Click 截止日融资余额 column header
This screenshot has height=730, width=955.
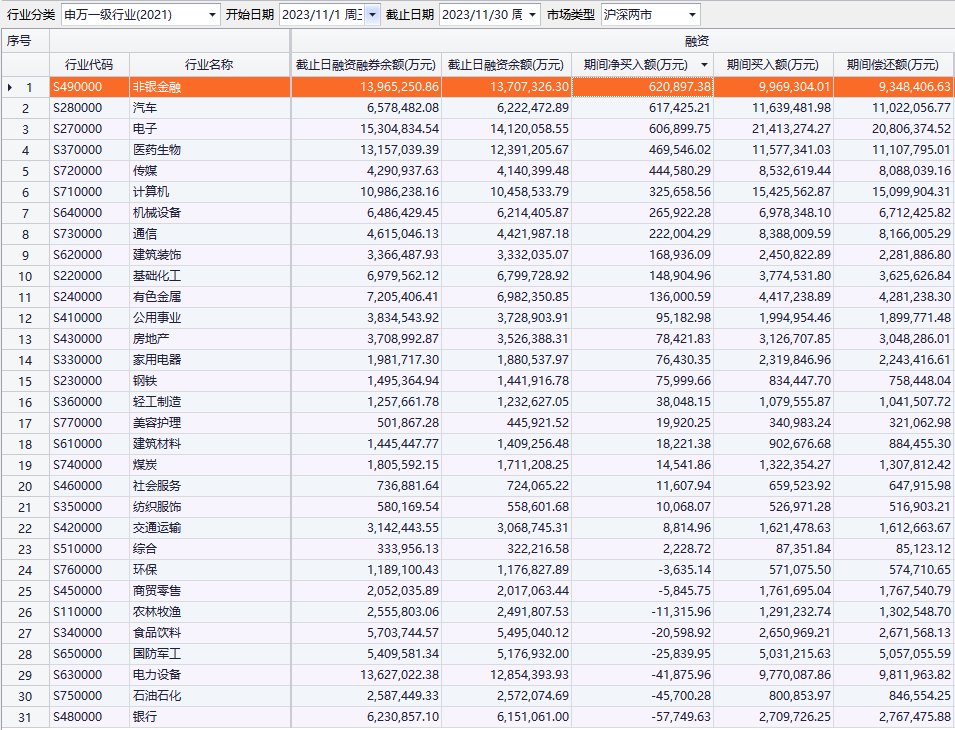[x=506, y=65]
